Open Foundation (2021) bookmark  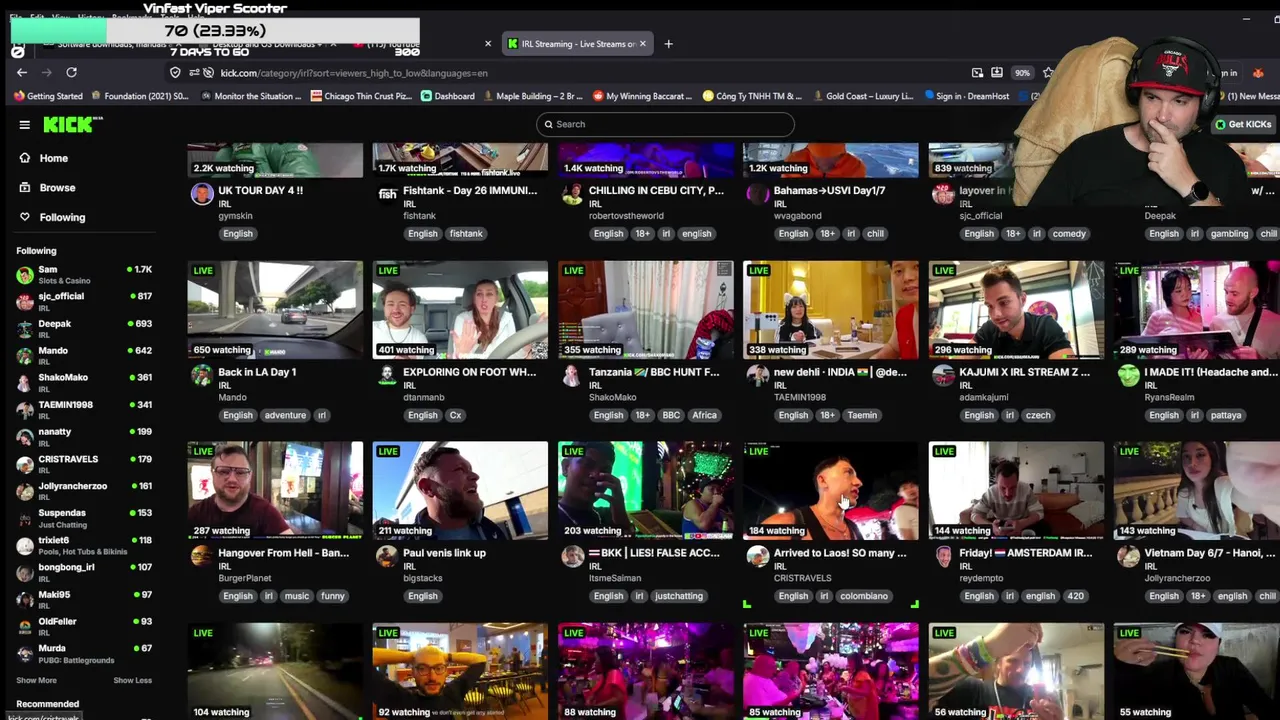pos(140,96)
